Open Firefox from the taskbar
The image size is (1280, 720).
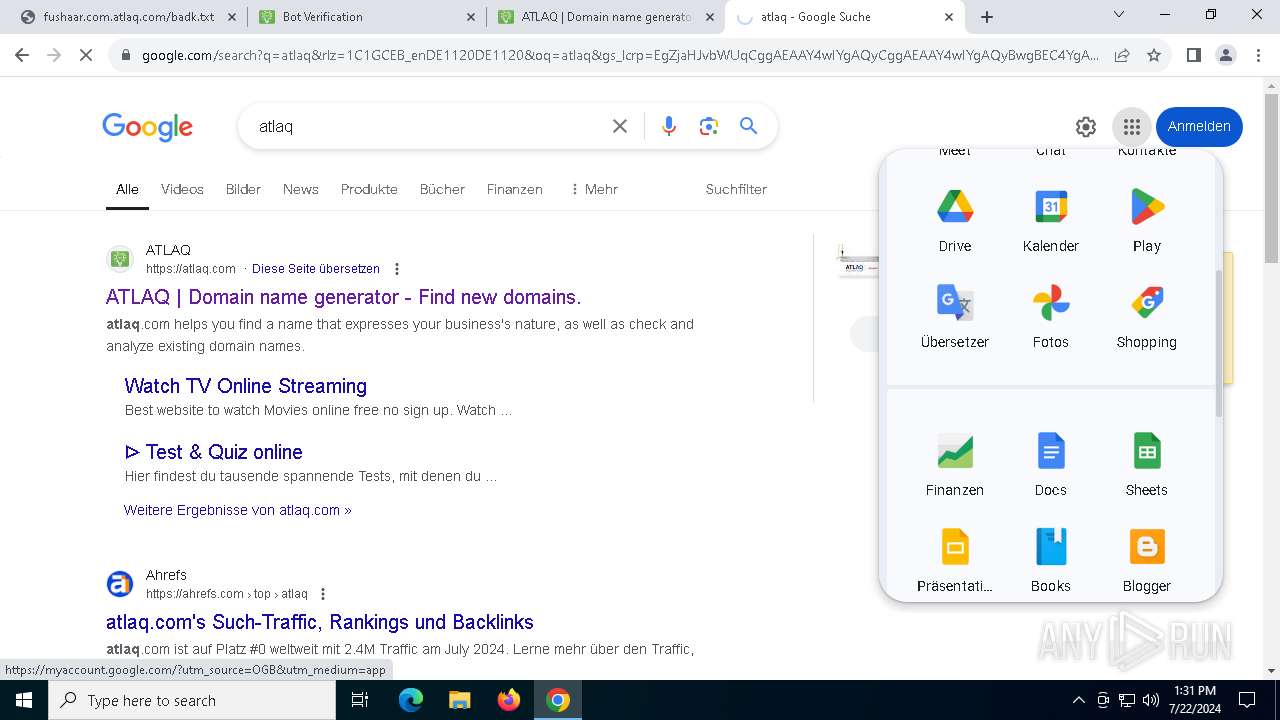click(509, 700)
